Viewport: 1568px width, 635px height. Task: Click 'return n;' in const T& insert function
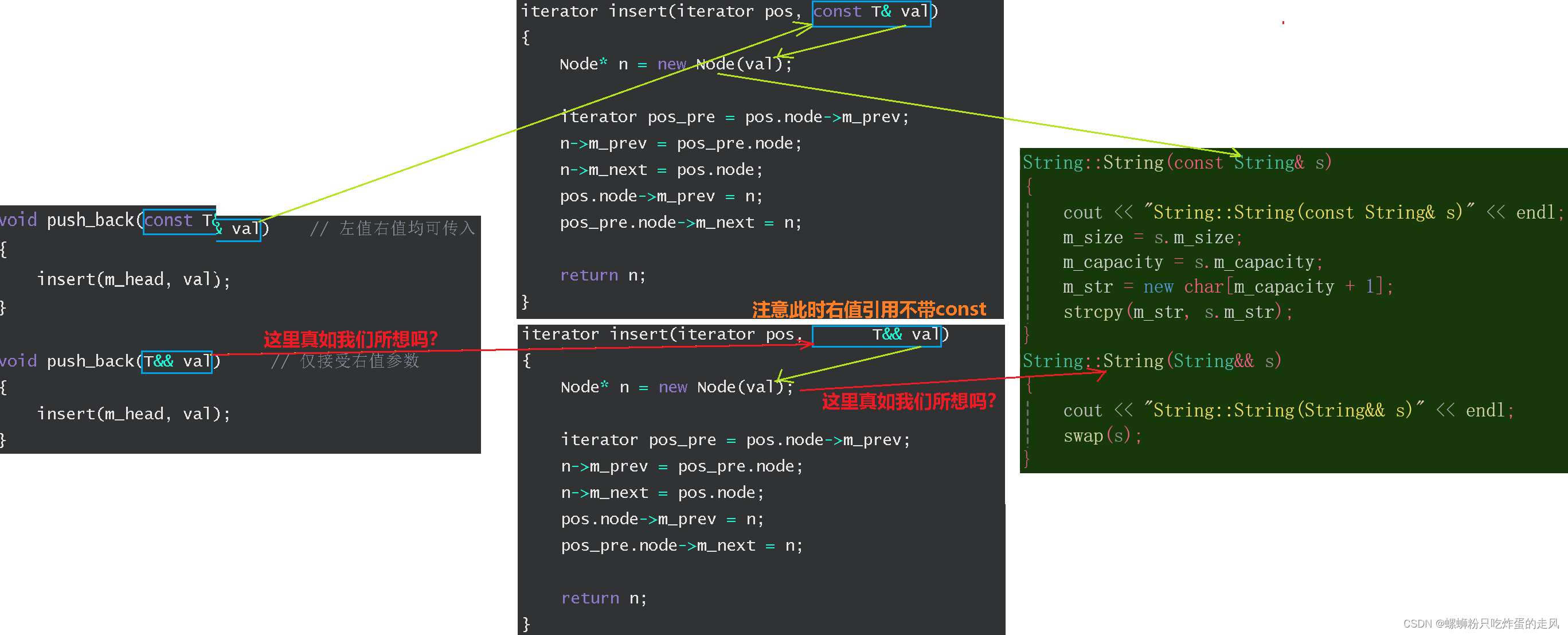click(603, 276)
